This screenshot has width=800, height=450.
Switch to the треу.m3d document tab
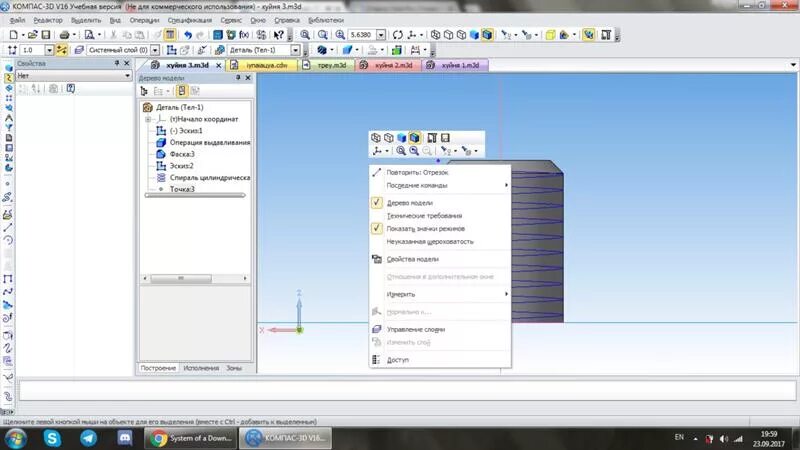click(x=327, y=65)
